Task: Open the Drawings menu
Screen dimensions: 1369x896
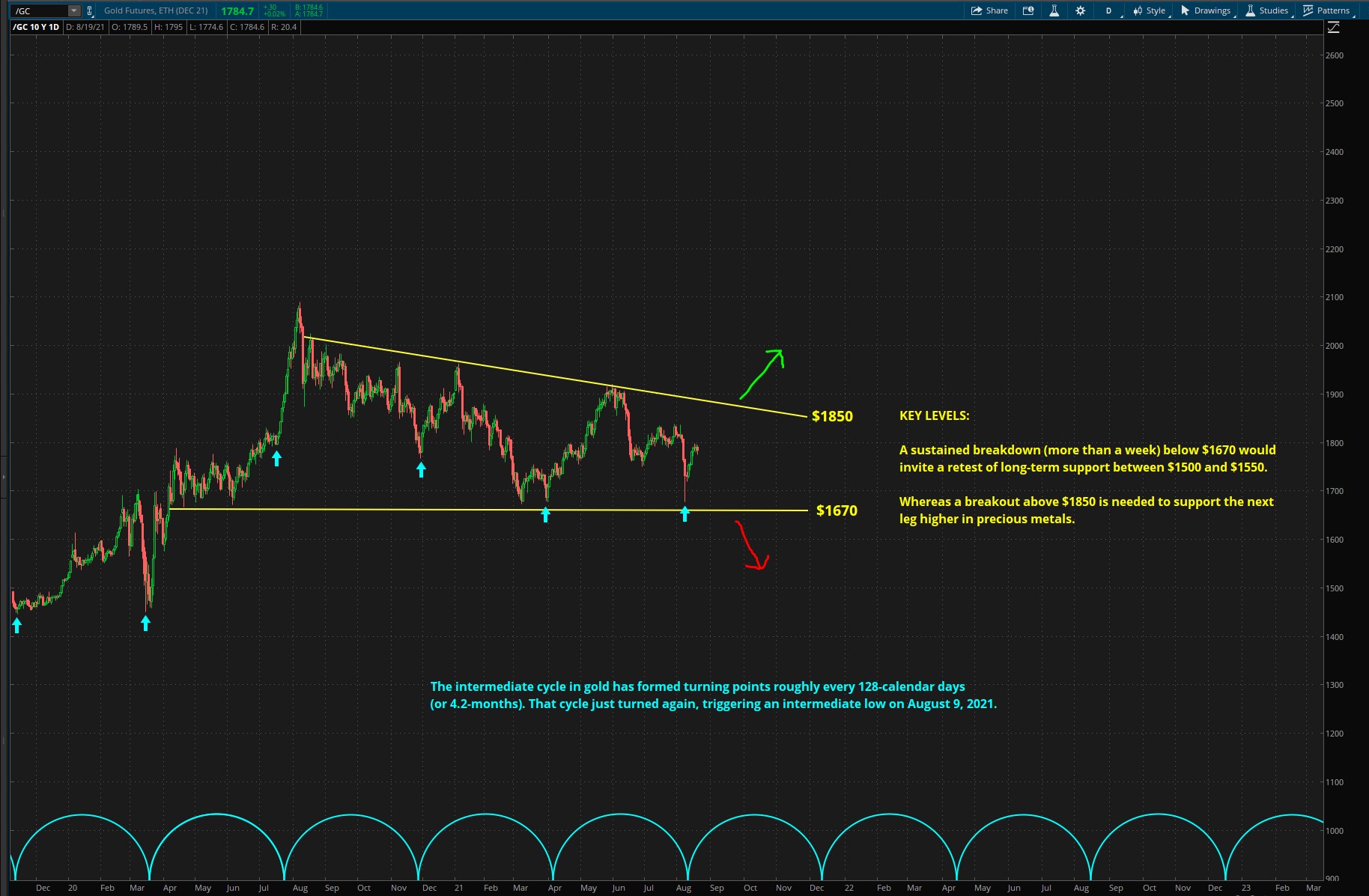Action: [x=1206, y=10]
